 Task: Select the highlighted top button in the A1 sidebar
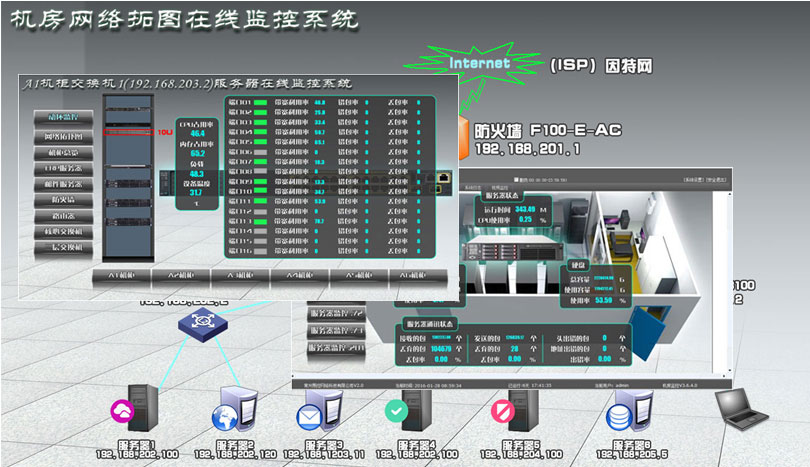tap(64, 117)
